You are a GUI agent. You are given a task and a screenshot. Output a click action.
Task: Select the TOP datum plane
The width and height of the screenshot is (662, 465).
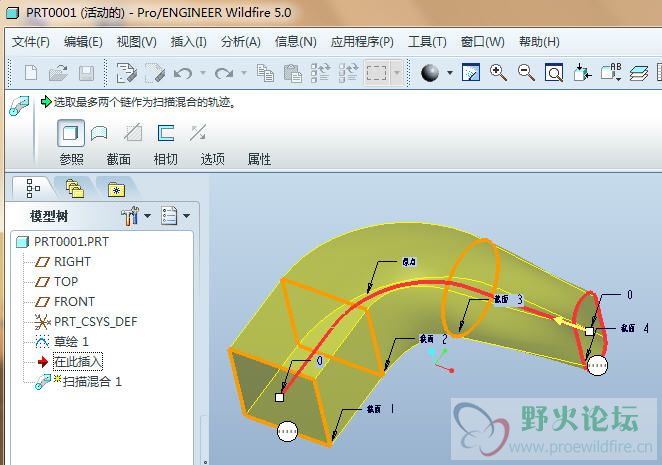click(56, 281)
